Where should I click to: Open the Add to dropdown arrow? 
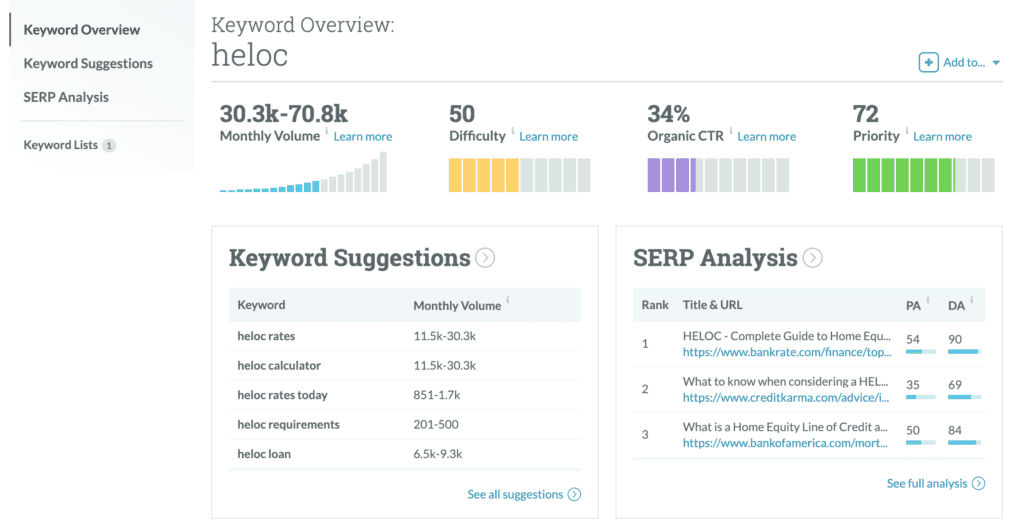(996, 63)
